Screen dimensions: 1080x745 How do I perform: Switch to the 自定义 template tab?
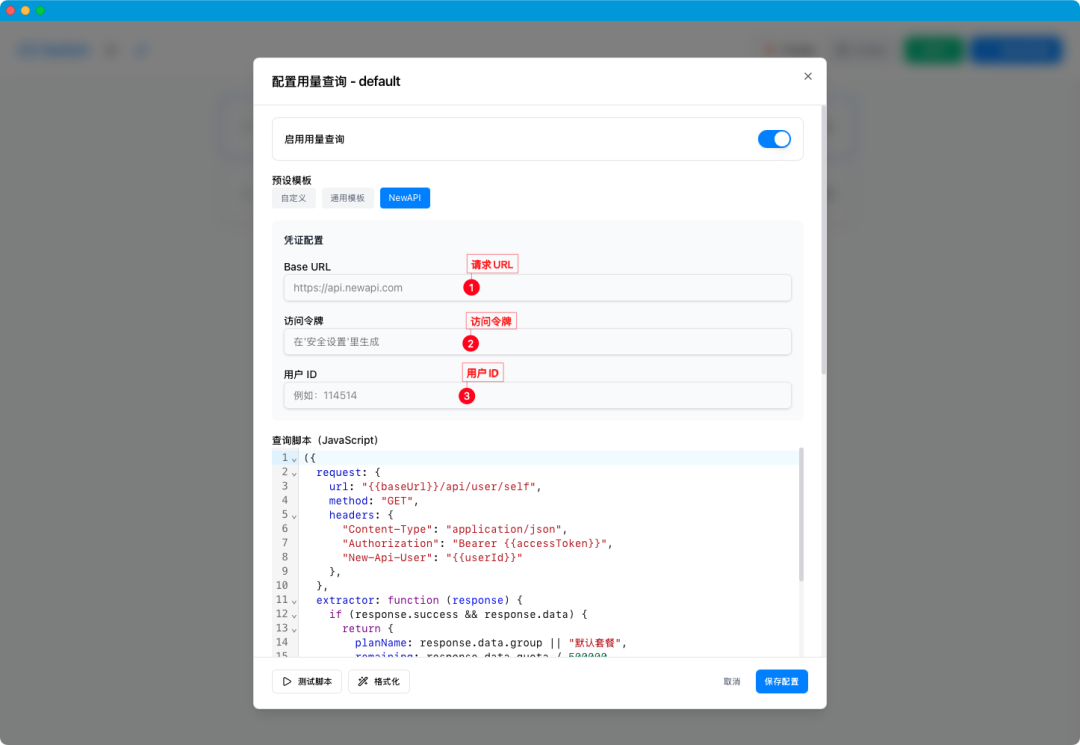293,197
